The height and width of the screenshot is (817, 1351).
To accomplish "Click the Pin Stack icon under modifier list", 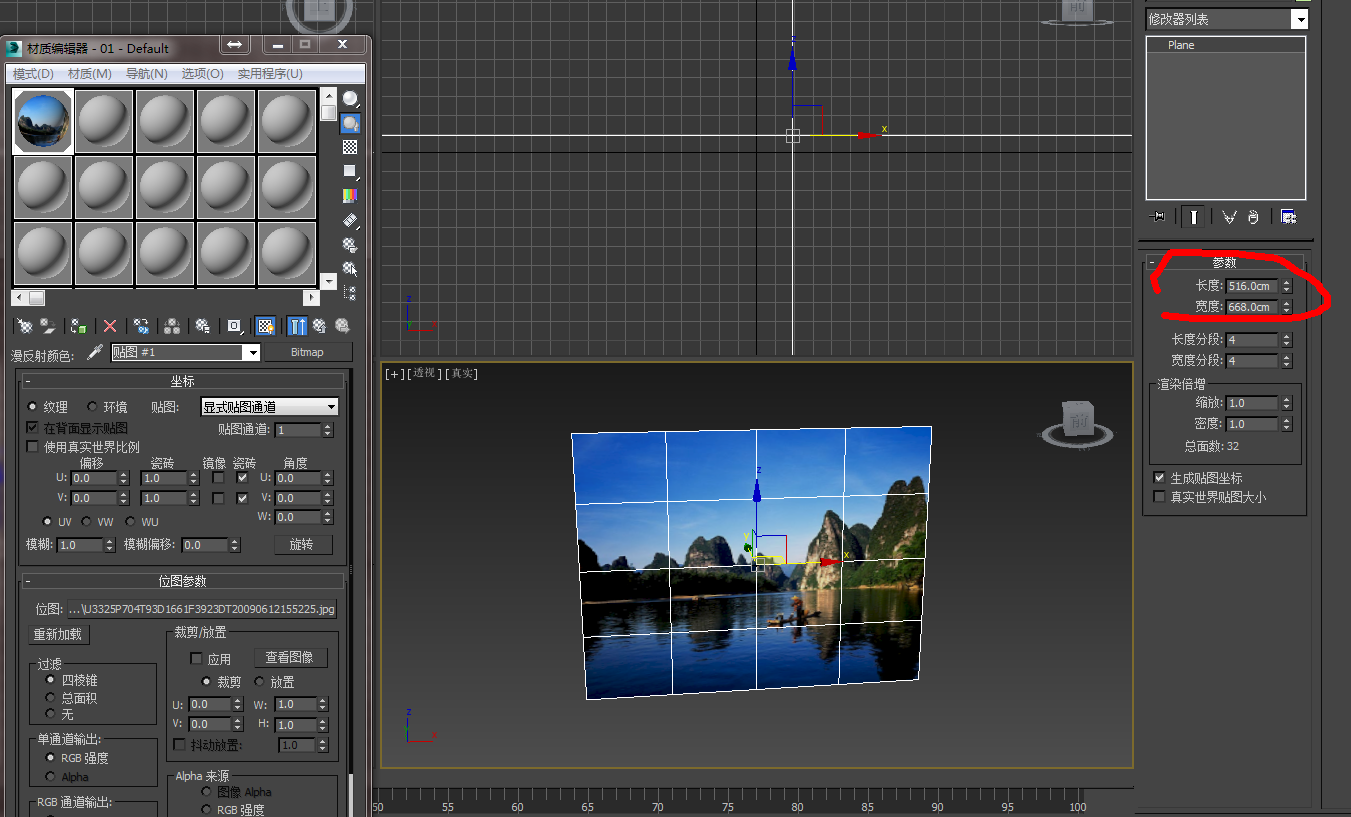I will (1159, 216).
